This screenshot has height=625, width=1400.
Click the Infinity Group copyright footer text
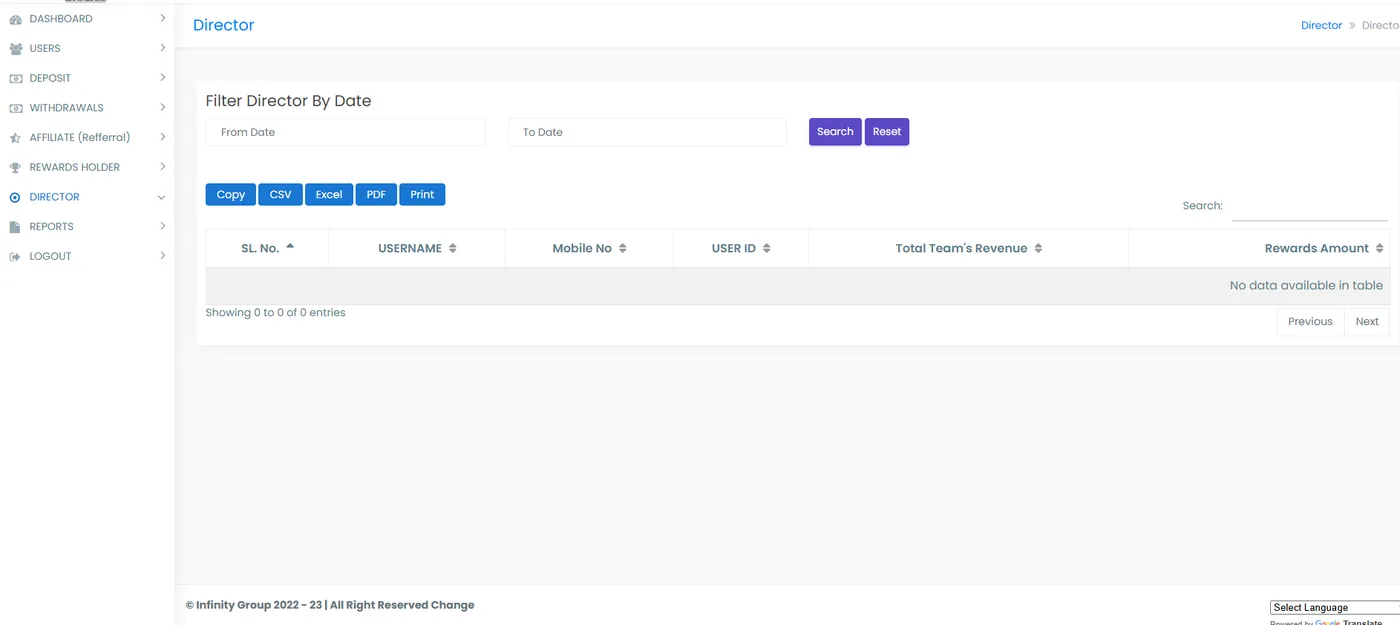tap(330, 605)
